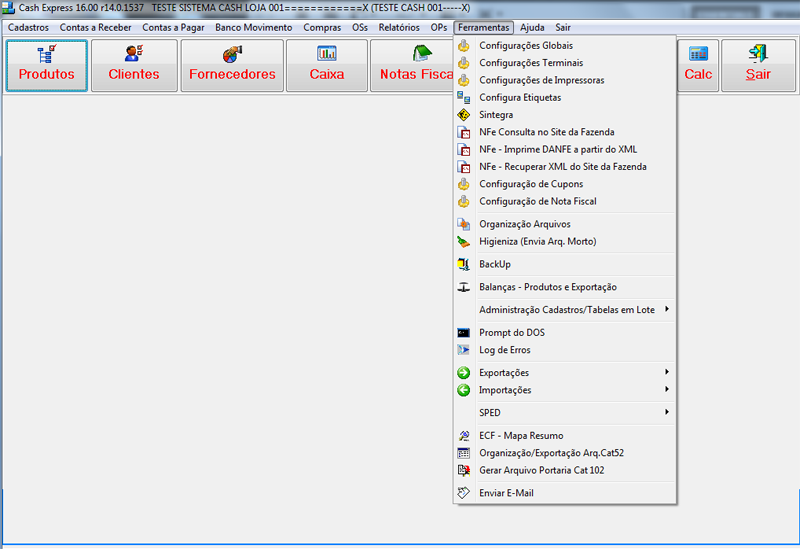The image size is (800, 549).
Task: Expand the SPED submenu arrow
Action: coord(667,412)
